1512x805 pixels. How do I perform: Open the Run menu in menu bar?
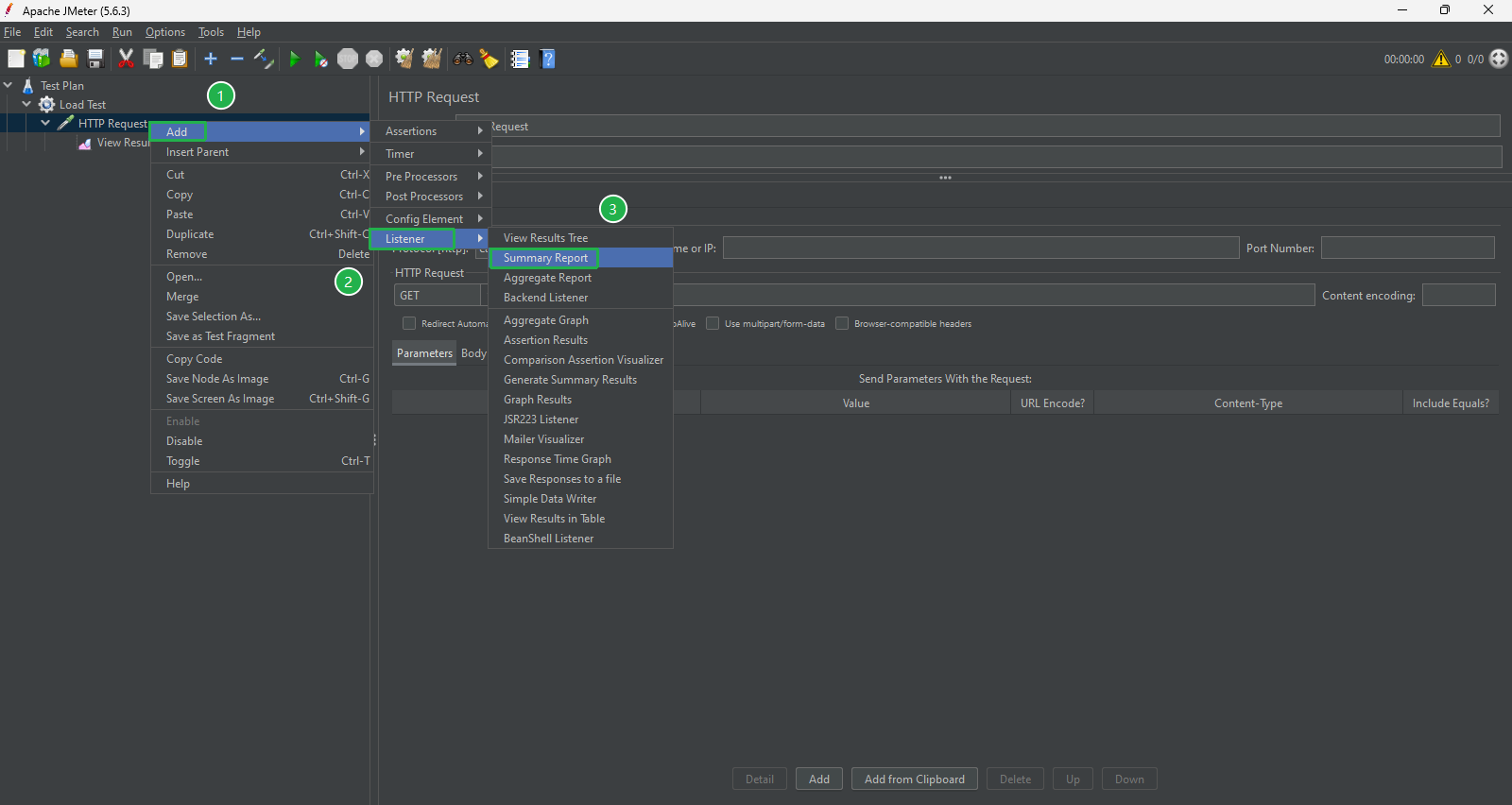click(x=122, y=32)
